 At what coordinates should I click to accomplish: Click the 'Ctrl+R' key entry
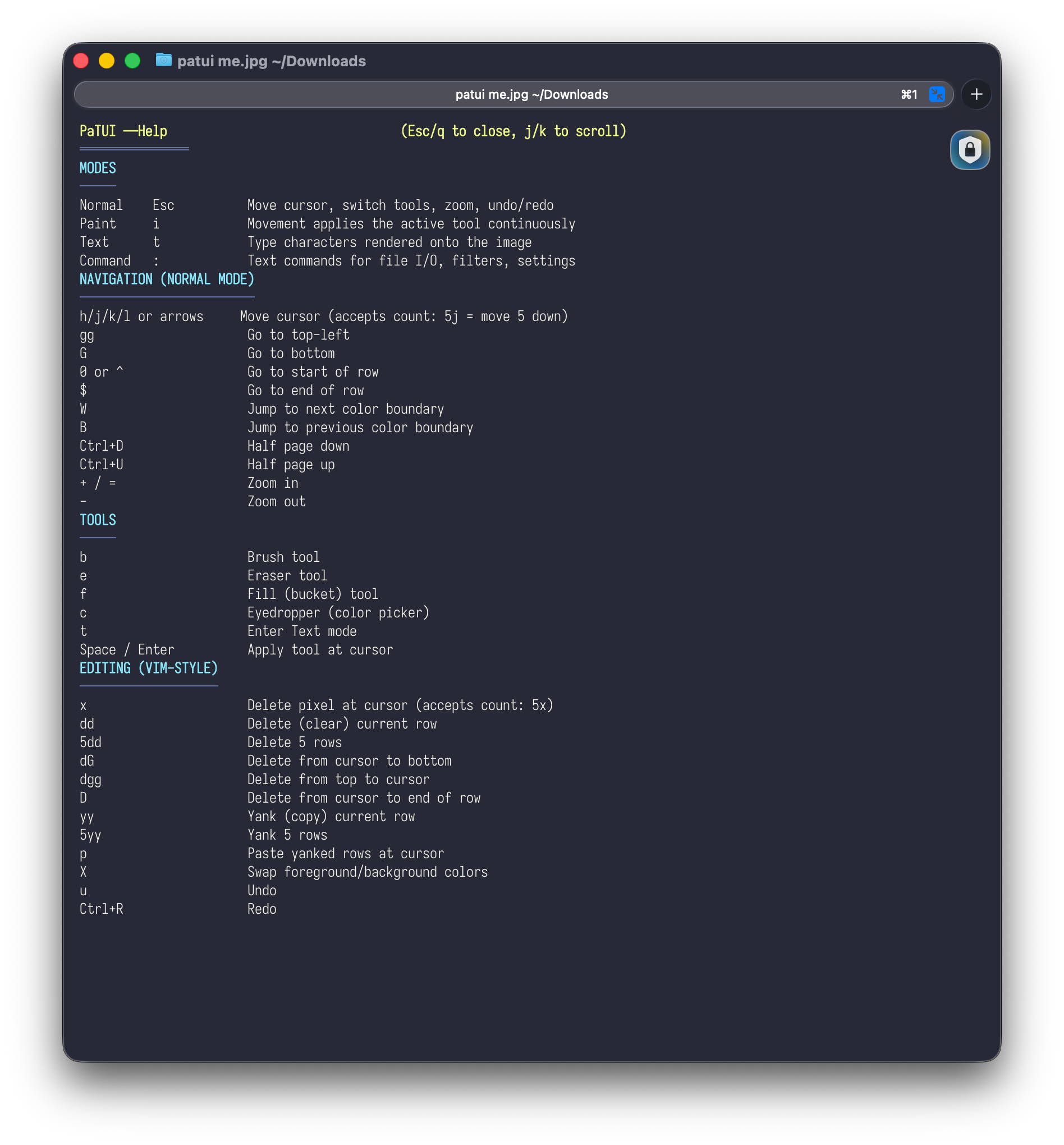coord(102,909)
